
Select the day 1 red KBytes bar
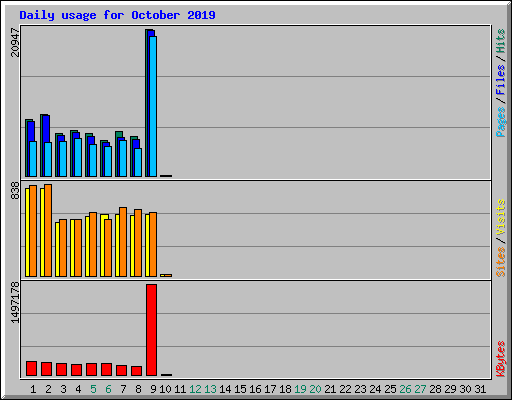[x=31, y=368]
